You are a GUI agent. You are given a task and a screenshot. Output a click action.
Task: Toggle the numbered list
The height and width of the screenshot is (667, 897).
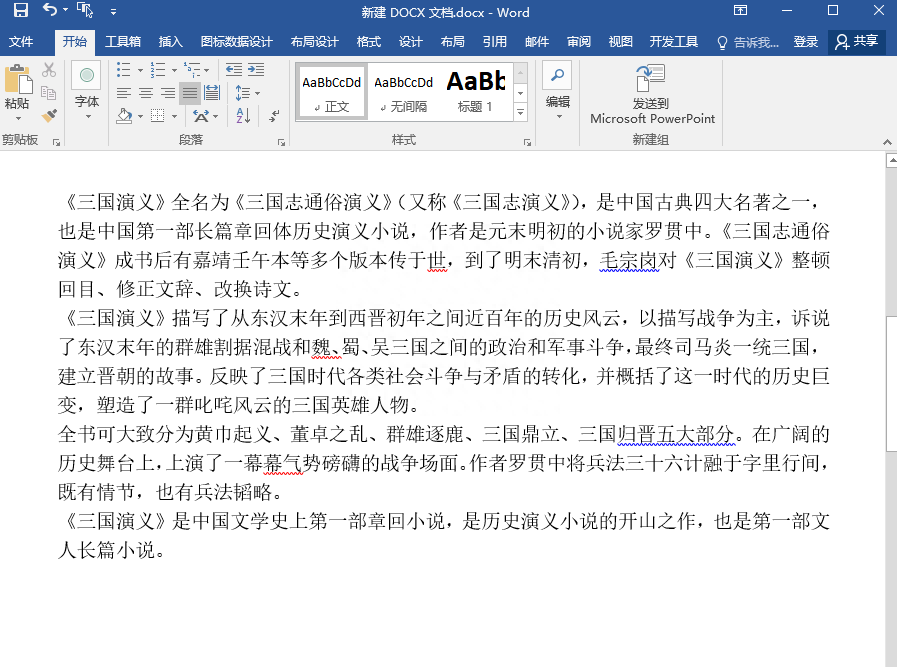[157, 68]
